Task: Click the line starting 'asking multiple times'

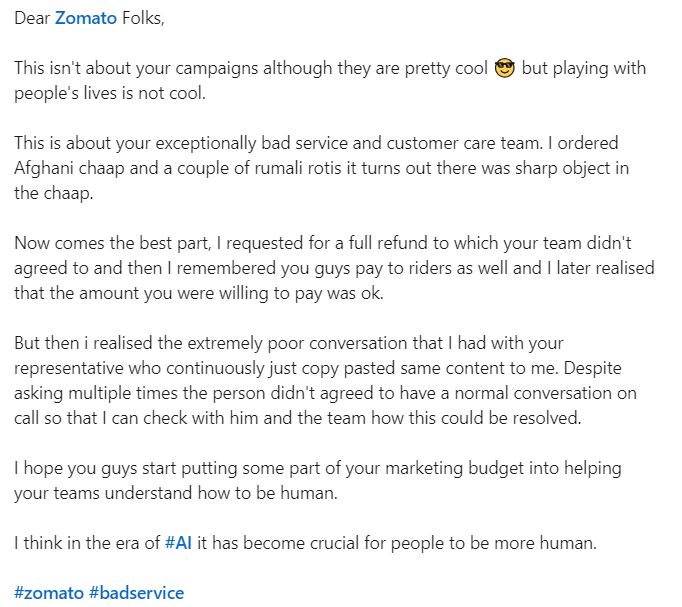Action: 325,393
